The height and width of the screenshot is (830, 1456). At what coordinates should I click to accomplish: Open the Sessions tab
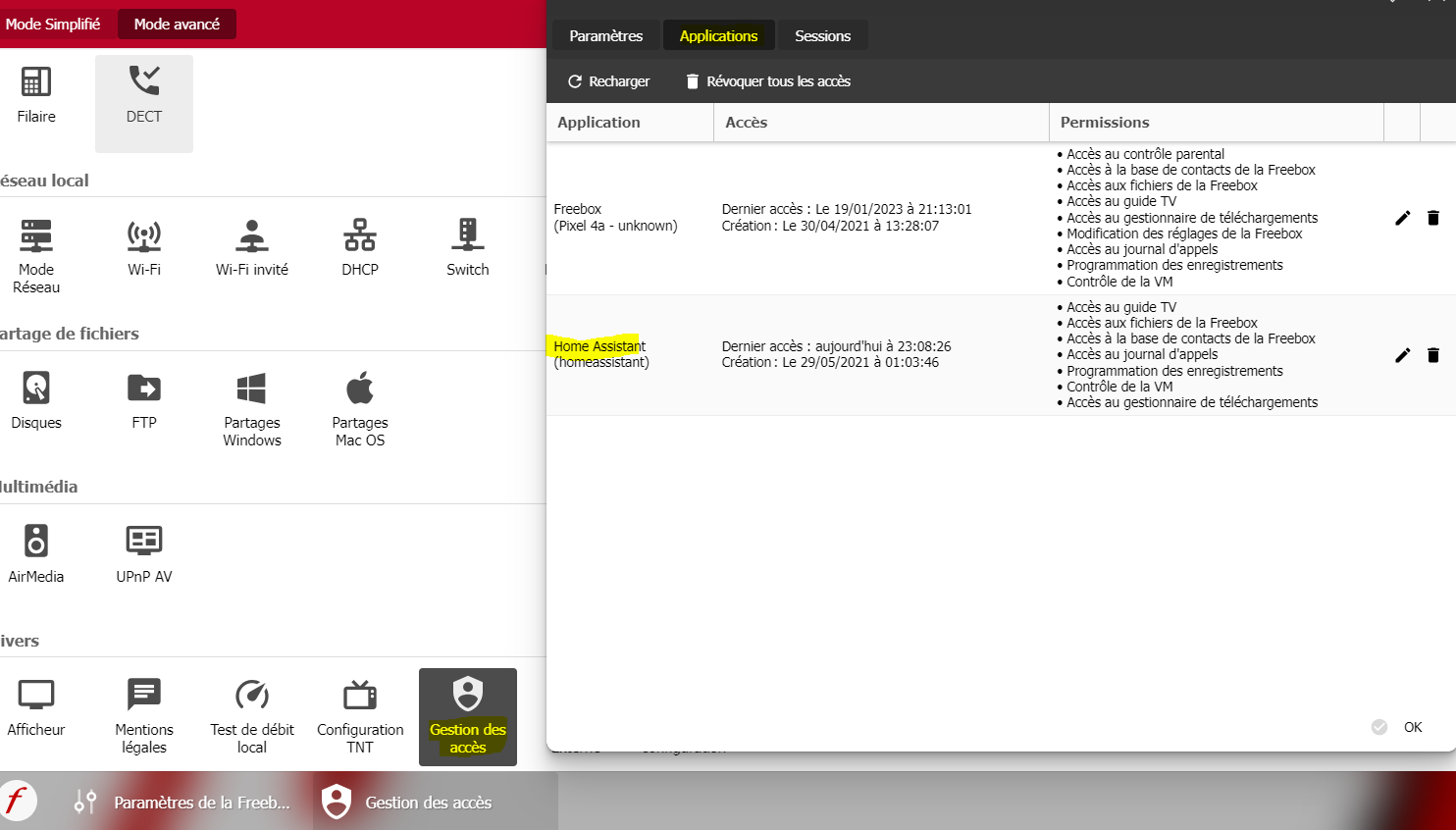pyautogui.click(x=822, y=35)
